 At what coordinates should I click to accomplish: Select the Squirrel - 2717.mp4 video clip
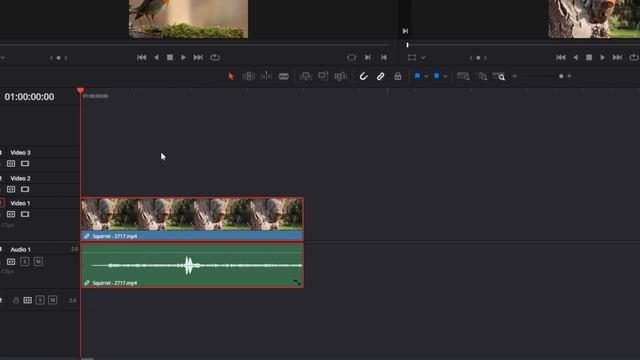click(x=192, y=219)
